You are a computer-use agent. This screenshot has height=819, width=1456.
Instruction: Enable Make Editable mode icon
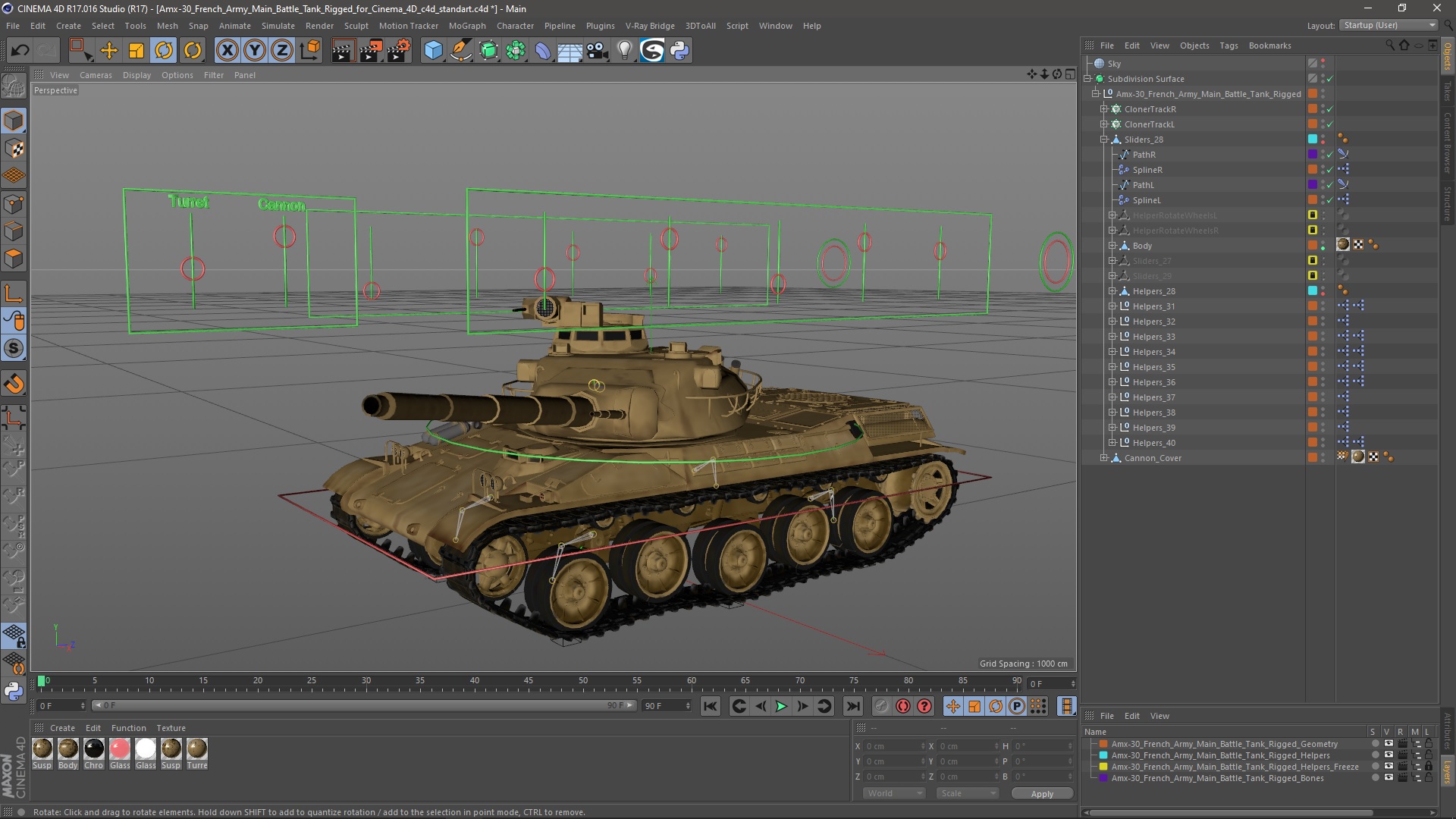pyautogui.click(x=14, y=86)
